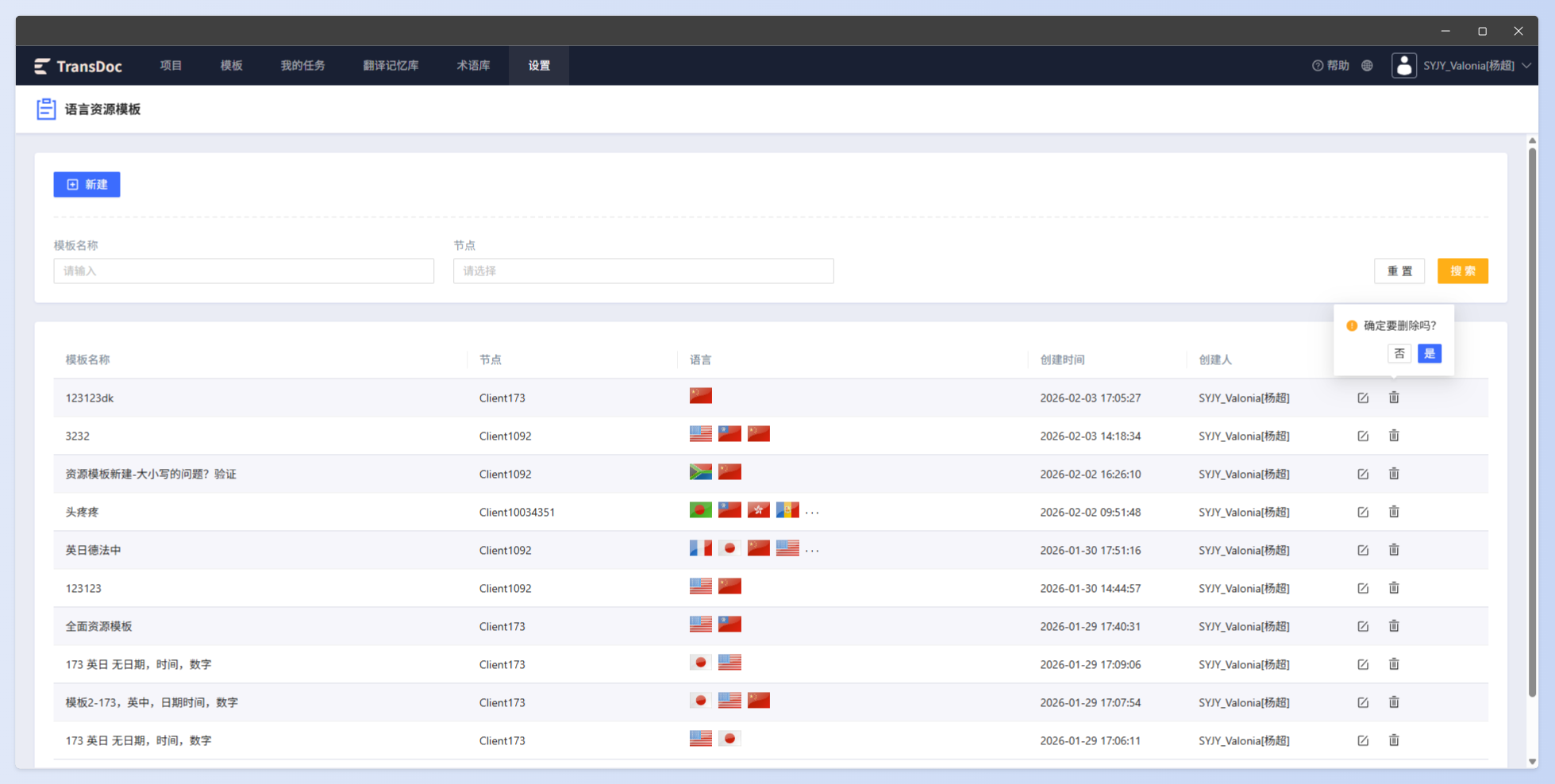Viewport: 1555px width, 784px height.
Task: Click the user avatar icon
Action: 1404,65
